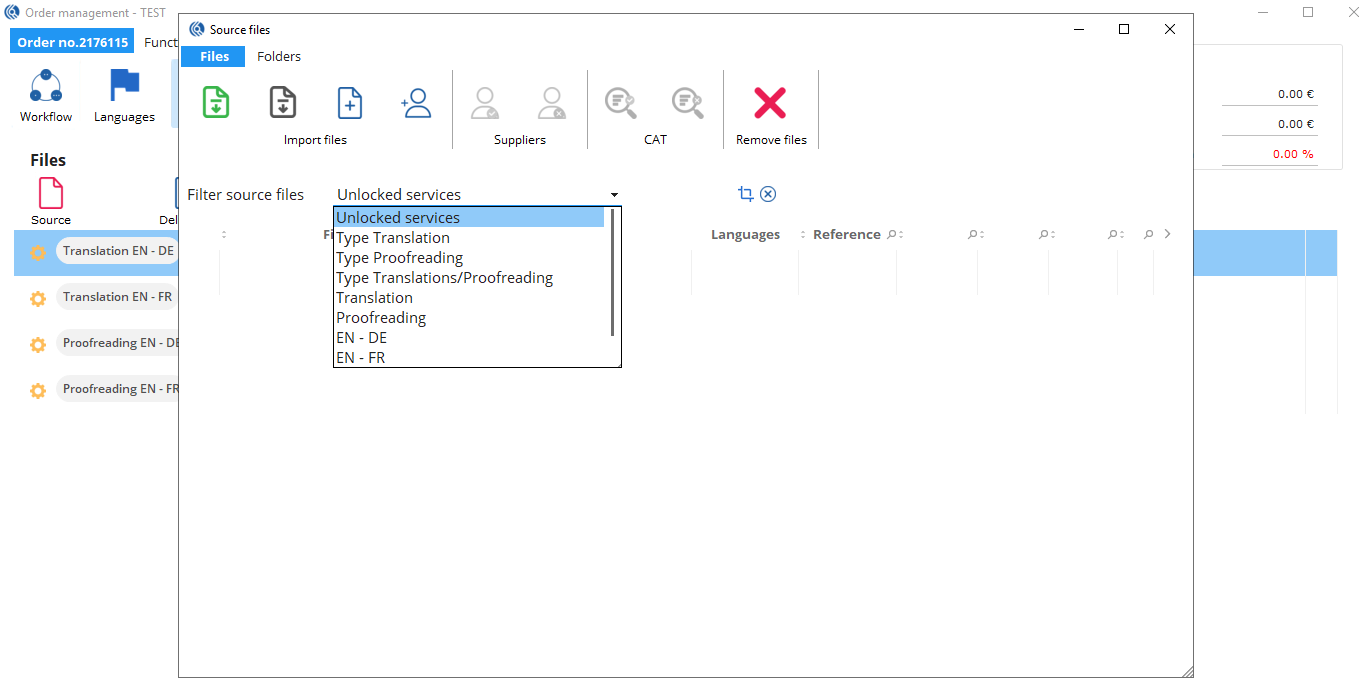Image resolution: width=1370 pixels, height=683 pixels.
Task: Choose EN - DE in the filter dropdown
Action: coord(361,337)
